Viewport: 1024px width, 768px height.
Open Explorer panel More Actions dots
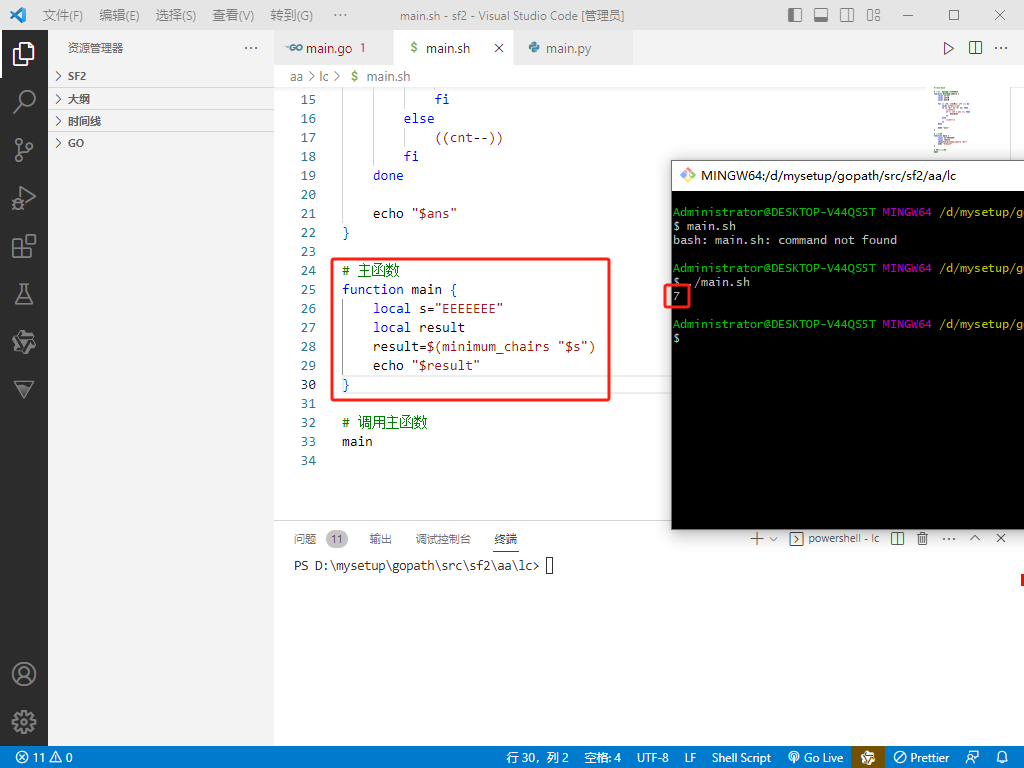(x=251, y=48)
